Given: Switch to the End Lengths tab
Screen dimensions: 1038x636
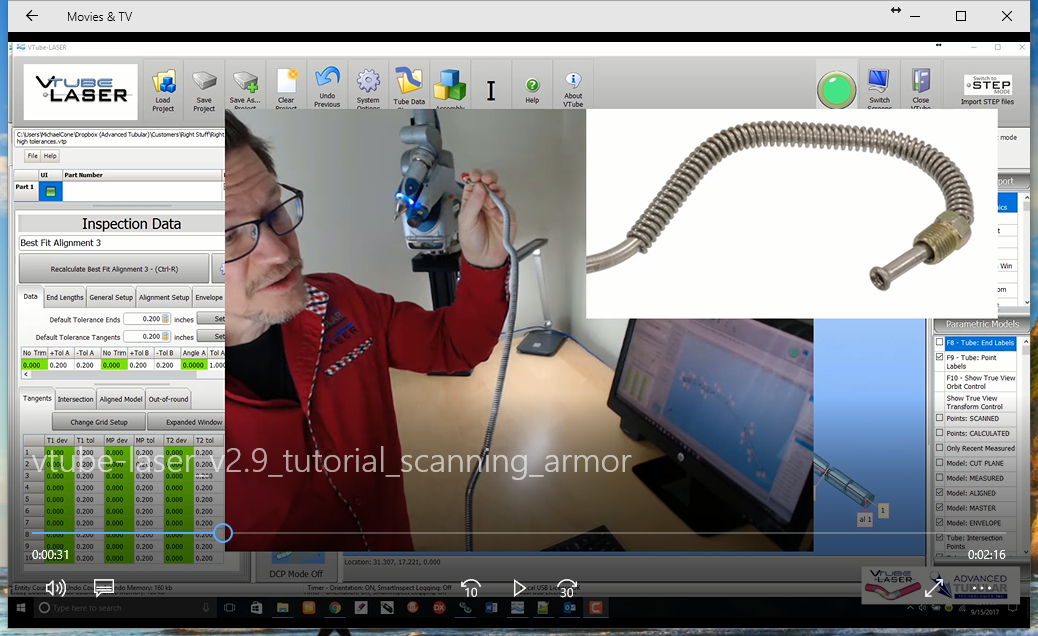Looking at the screenshot, I should (65, 297).
